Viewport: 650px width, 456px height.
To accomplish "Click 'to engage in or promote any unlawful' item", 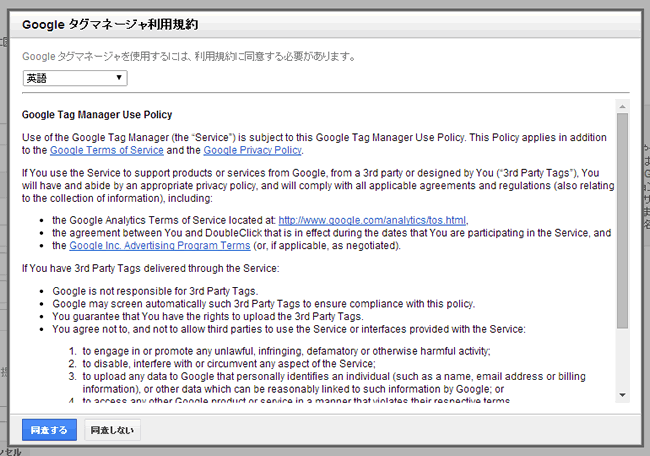I will (x=286, y=351).
